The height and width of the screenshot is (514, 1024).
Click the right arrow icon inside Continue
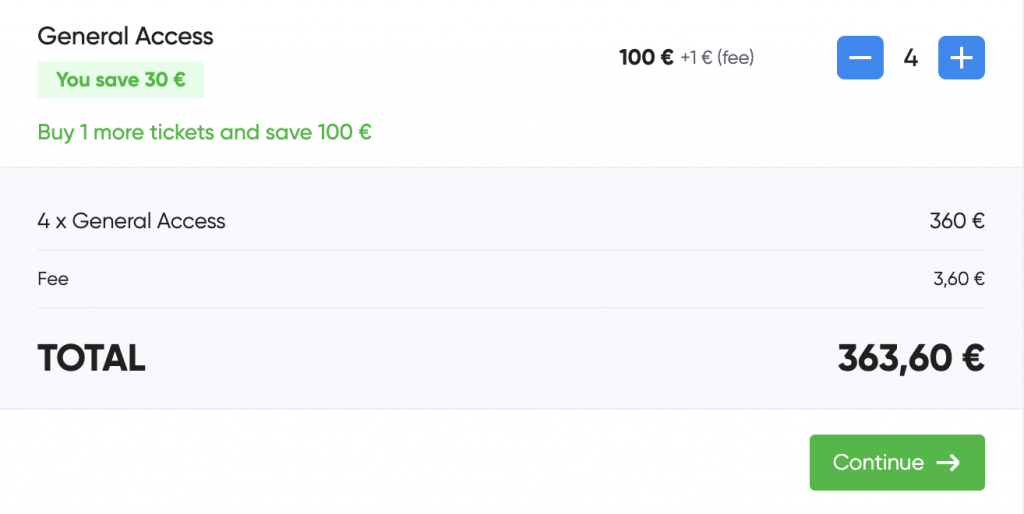[x=948, y=462]
